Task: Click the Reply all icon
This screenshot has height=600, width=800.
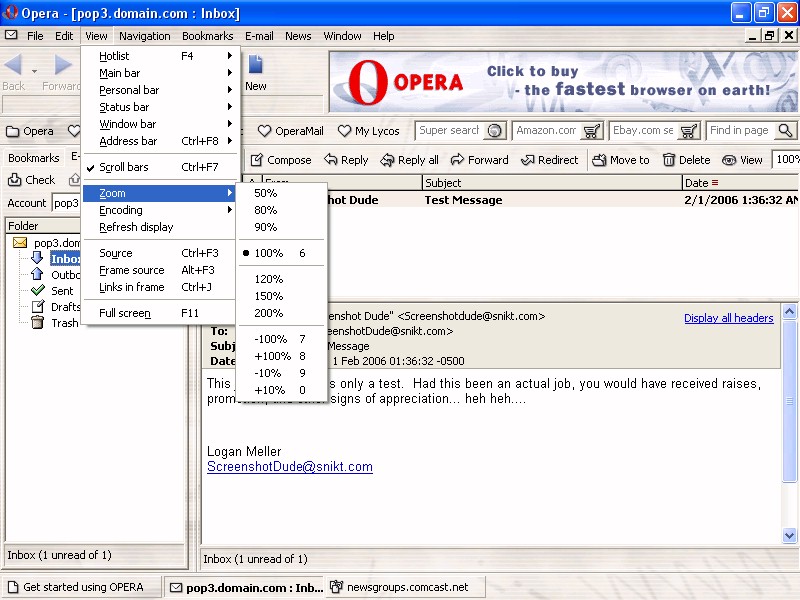Action: 386,160
